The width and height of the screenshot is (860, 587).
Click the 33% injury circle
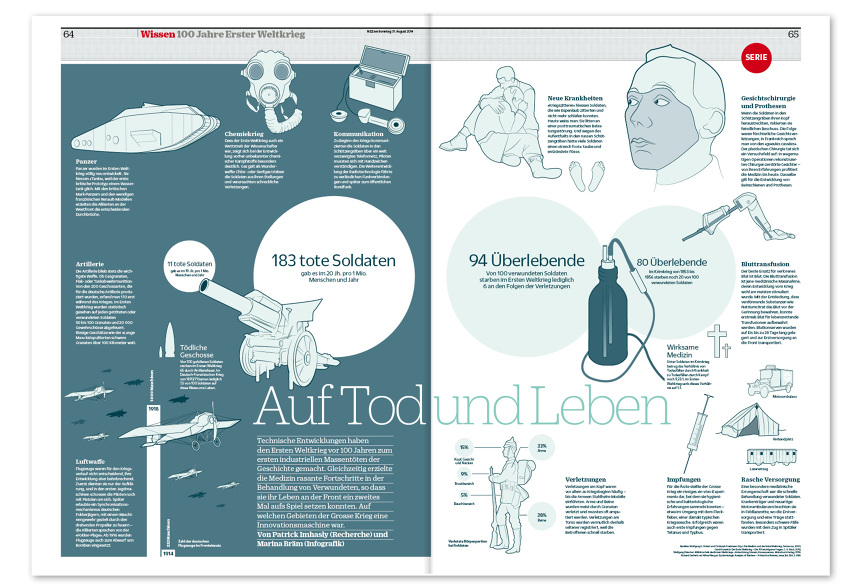541,447
